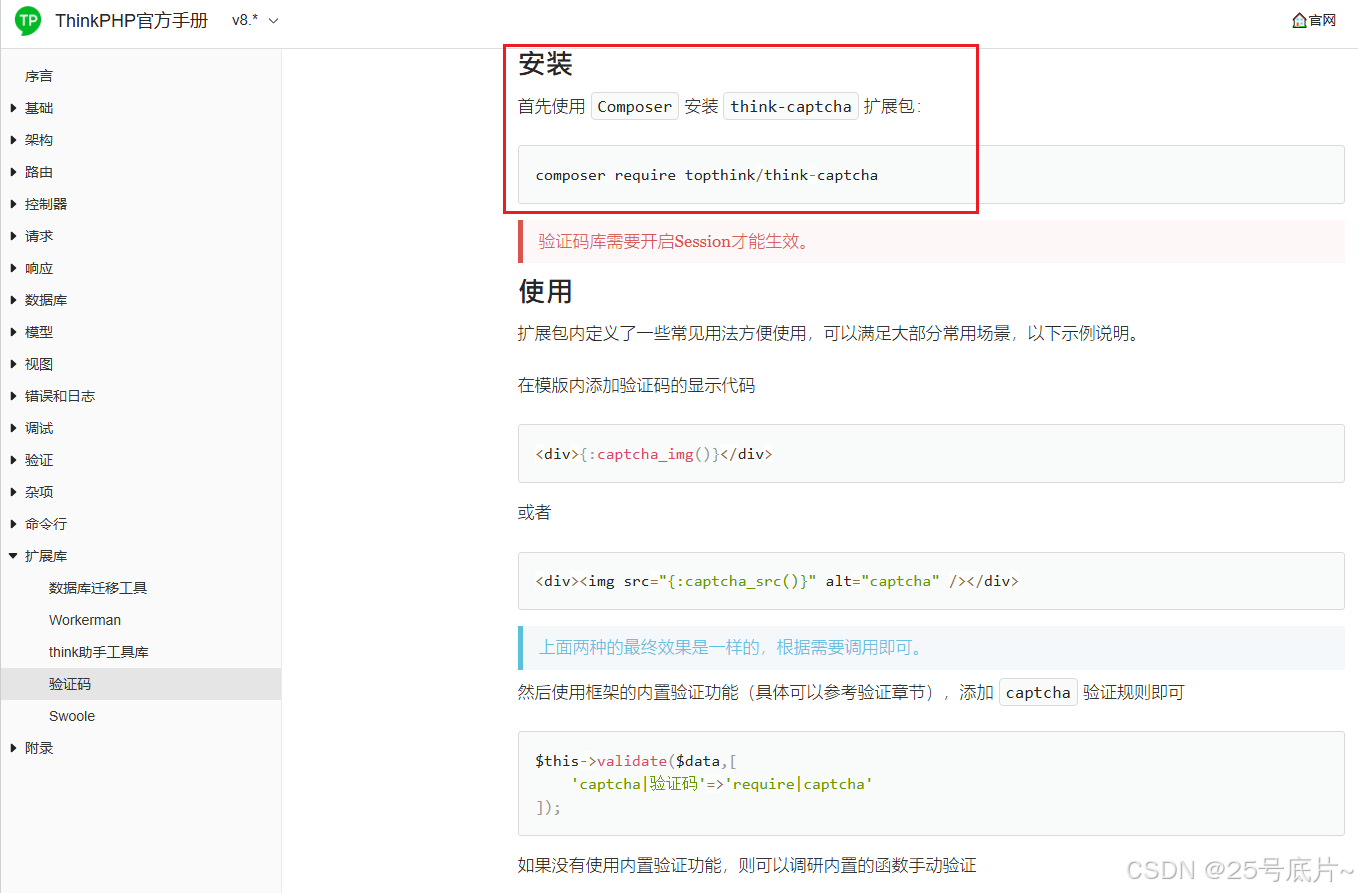Click the ThinkPHP官方手册 title
Viewport: 1358px width, 893px height.
point(131,20)
